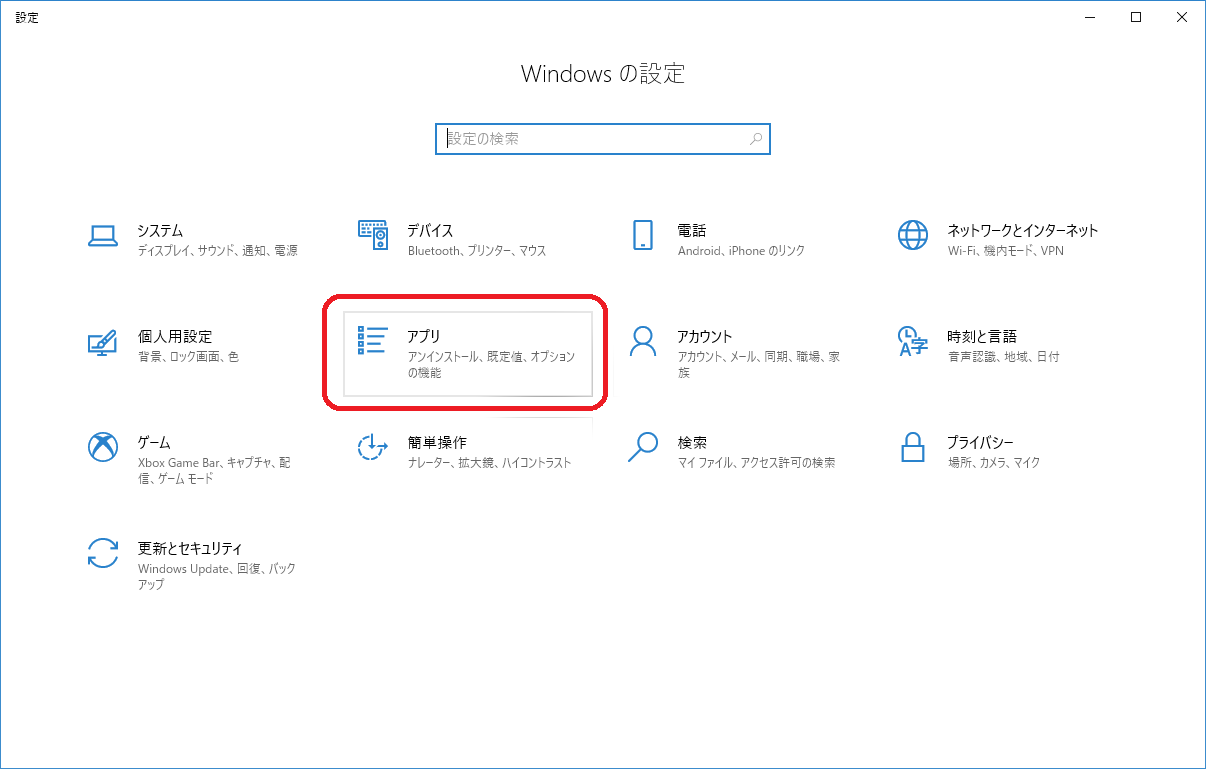The image size is (1206, 769).
Task: Click '音声認識、地域、日付' description
Action: (1003, 357)
